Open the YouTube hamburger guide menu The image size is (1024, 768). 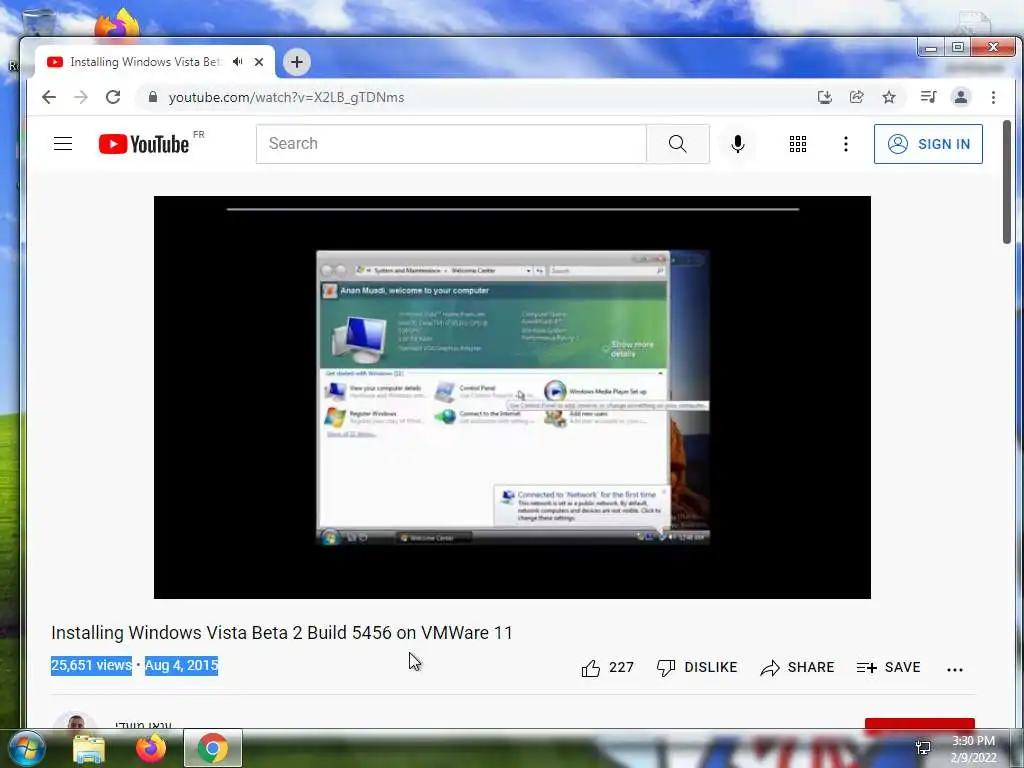(x=63, y=144)
